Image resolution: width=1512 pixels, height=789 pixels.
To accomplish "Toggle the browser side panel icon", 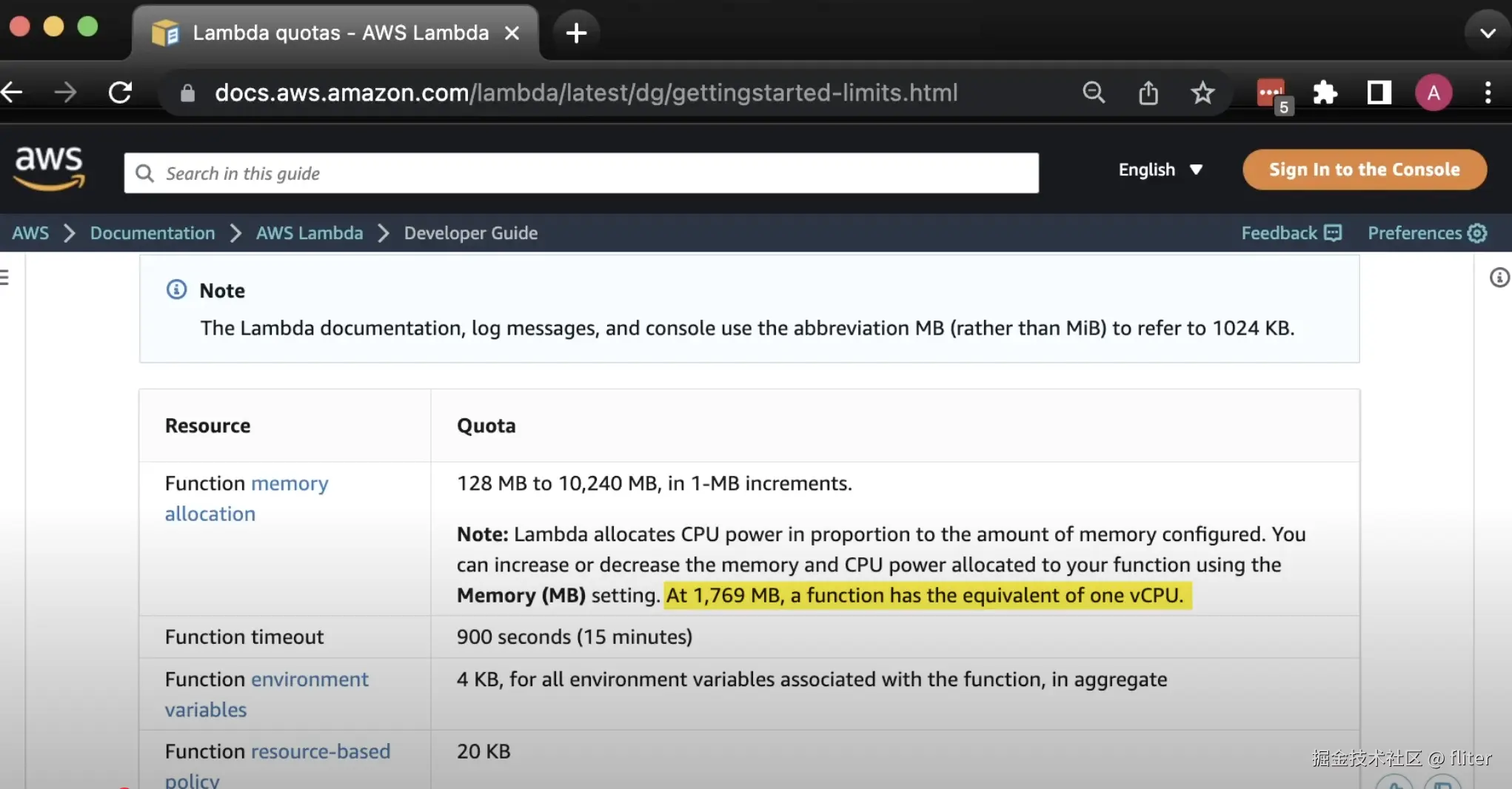I will pos(1379,93).
